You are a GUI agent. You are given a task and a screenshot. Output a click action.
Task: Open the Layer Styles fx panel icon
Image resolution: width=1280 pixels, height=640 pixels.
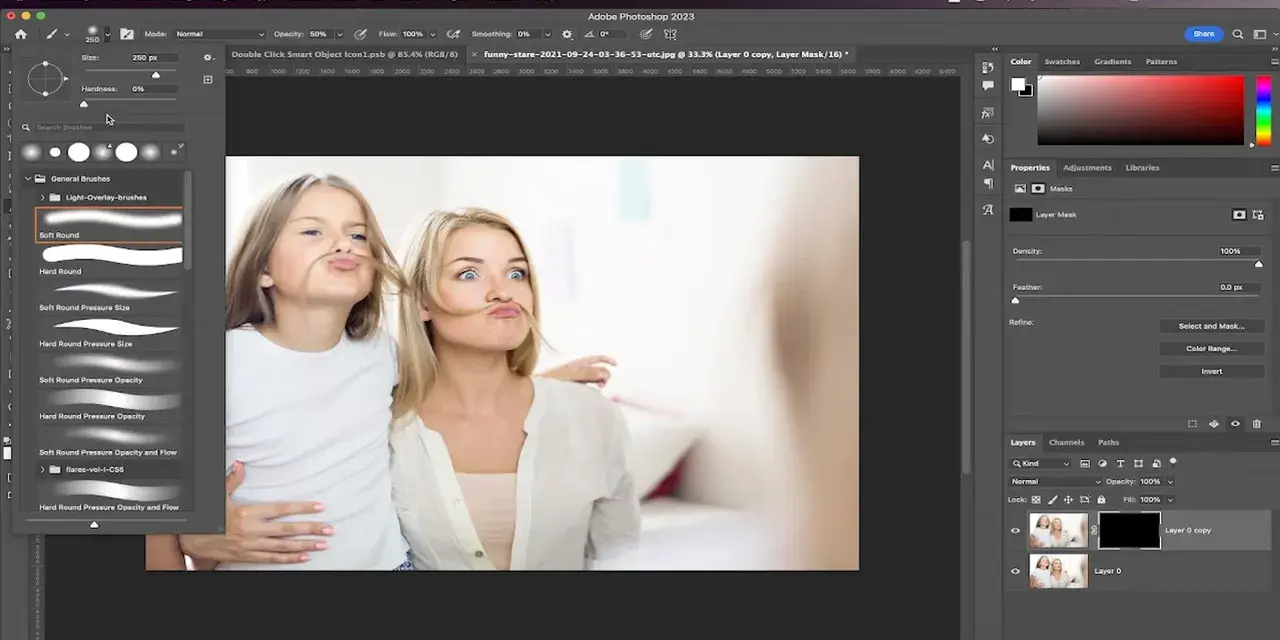point(988,113)
